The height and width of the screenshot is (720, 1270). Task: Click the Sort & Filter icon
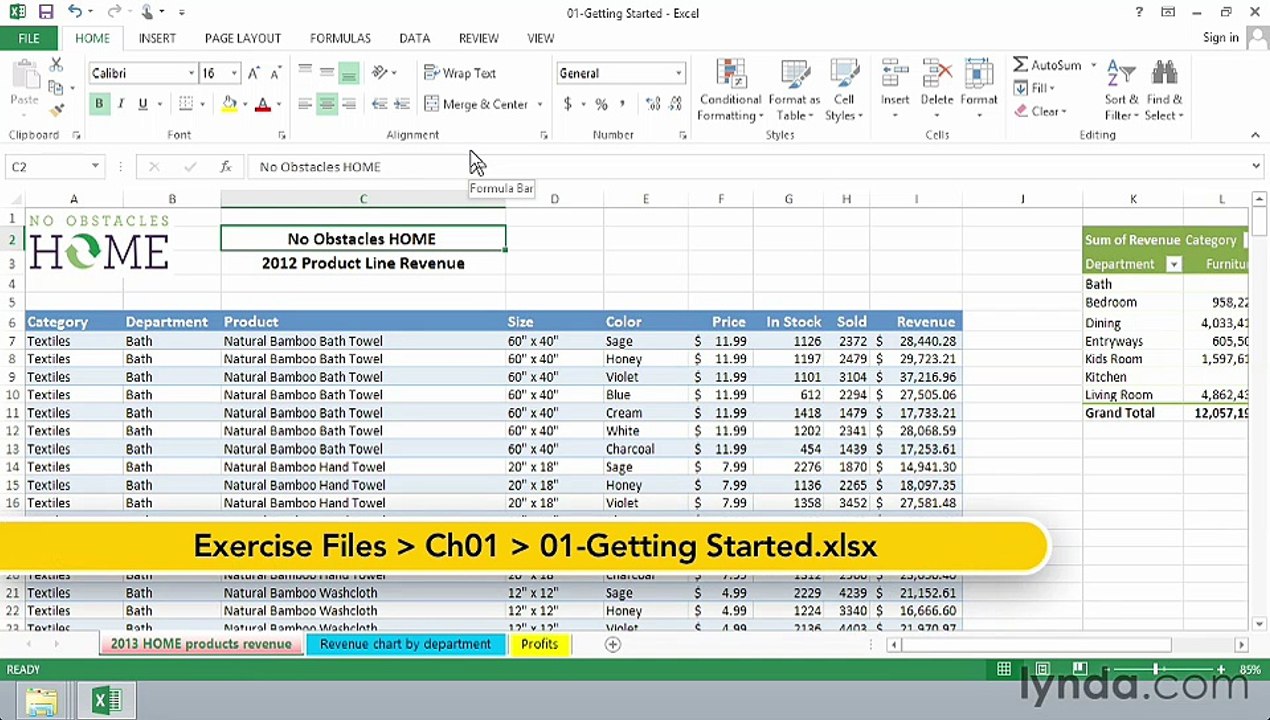(x=1121, y=76)
